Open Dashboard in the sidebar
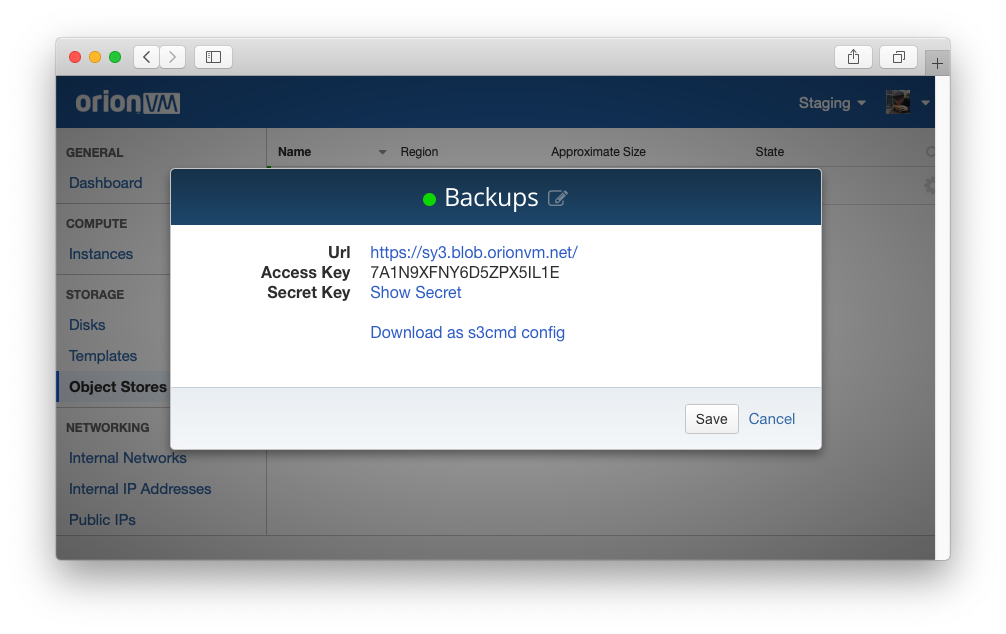This screenshot has width=1006, height=634. click(105, 183)
